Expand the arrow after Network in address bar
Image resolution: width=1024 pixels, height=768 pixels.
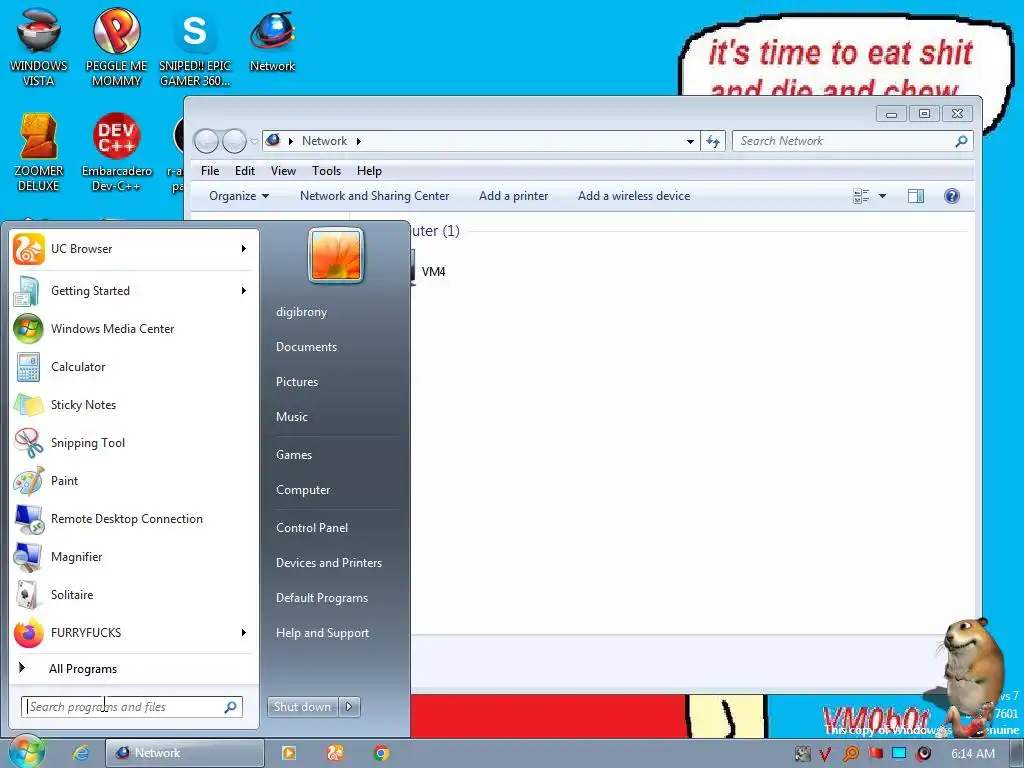[359, 141]
